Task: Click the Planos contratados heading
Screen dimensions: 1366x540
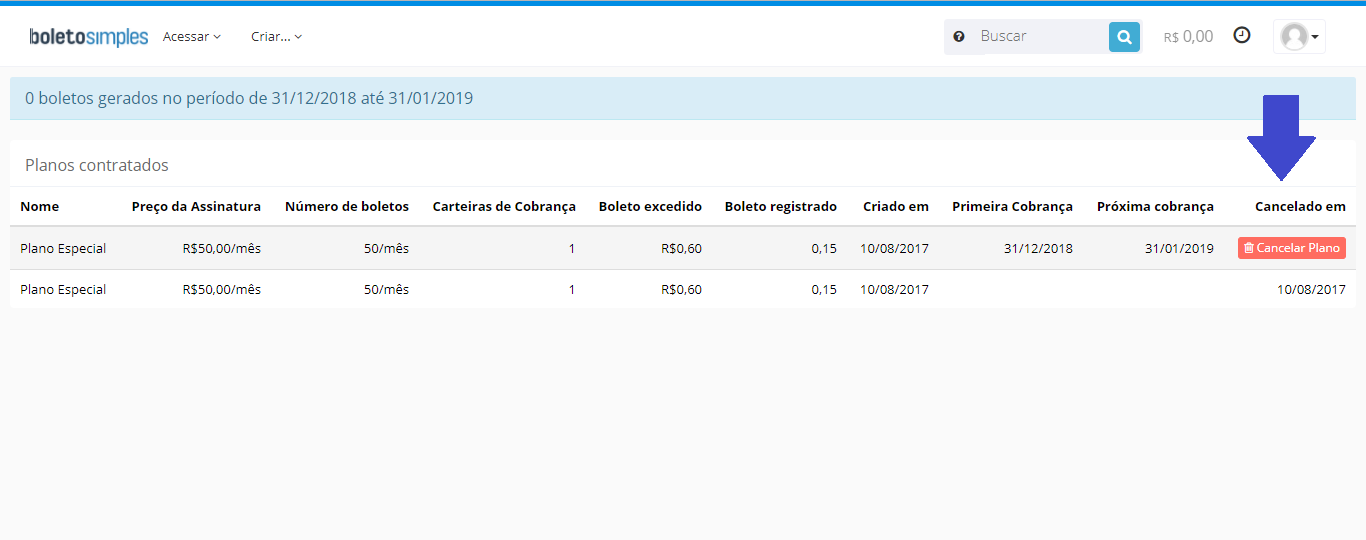Action: (x=97, y=165)
